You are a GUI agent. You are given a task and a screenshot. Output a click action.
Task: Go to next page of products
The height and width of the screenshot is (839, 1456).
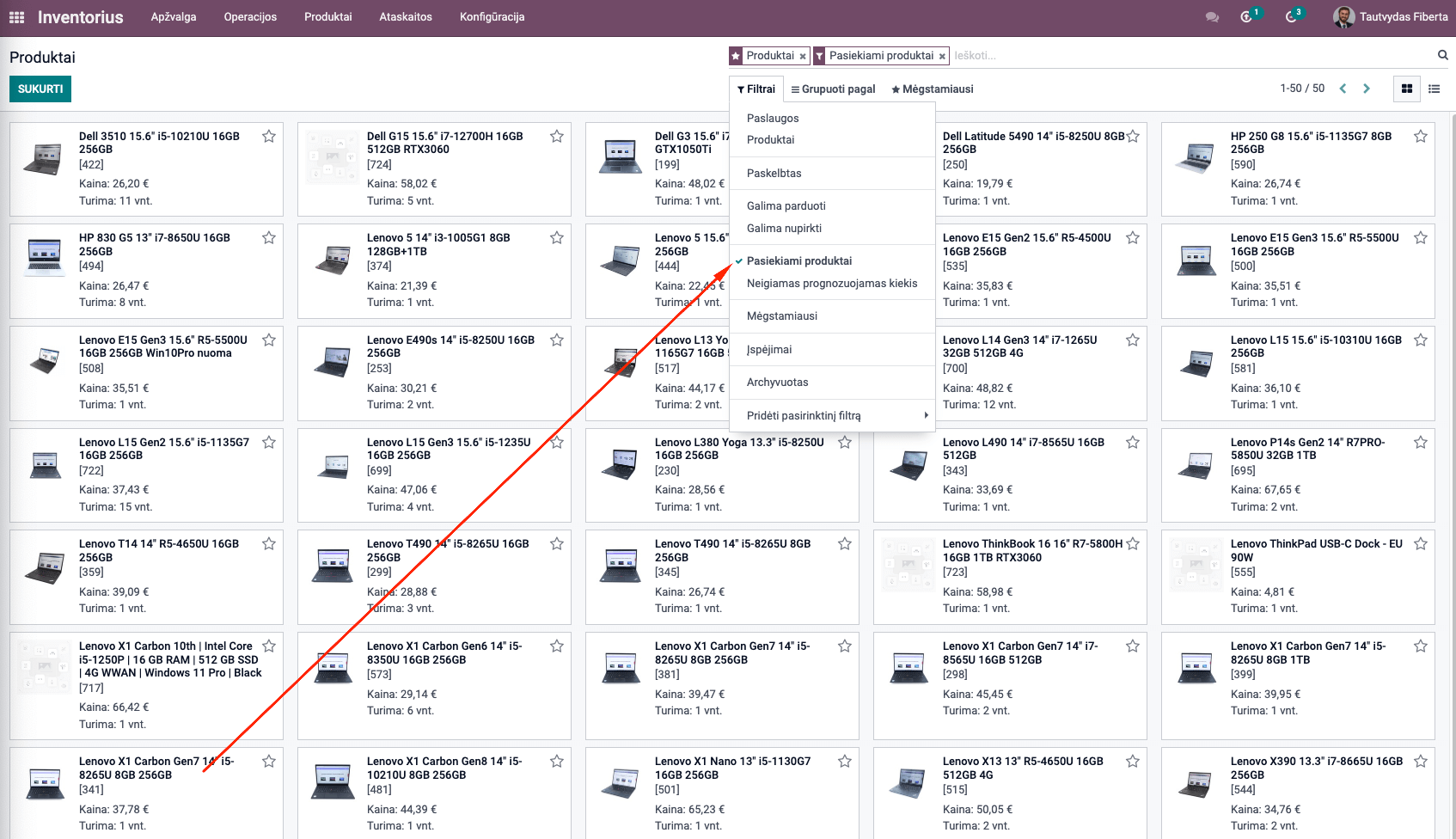tap(1367, 89)
